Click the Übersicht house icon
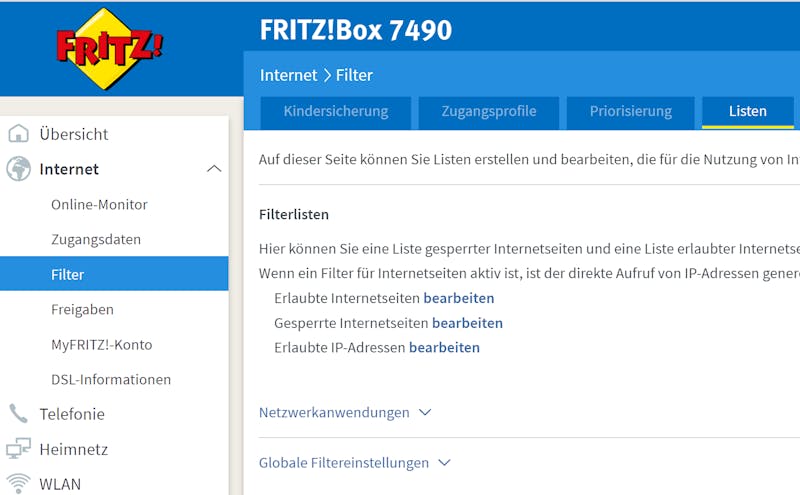This screenshot has height=495, width=800. pyautogui.click(x=18, y=134)
